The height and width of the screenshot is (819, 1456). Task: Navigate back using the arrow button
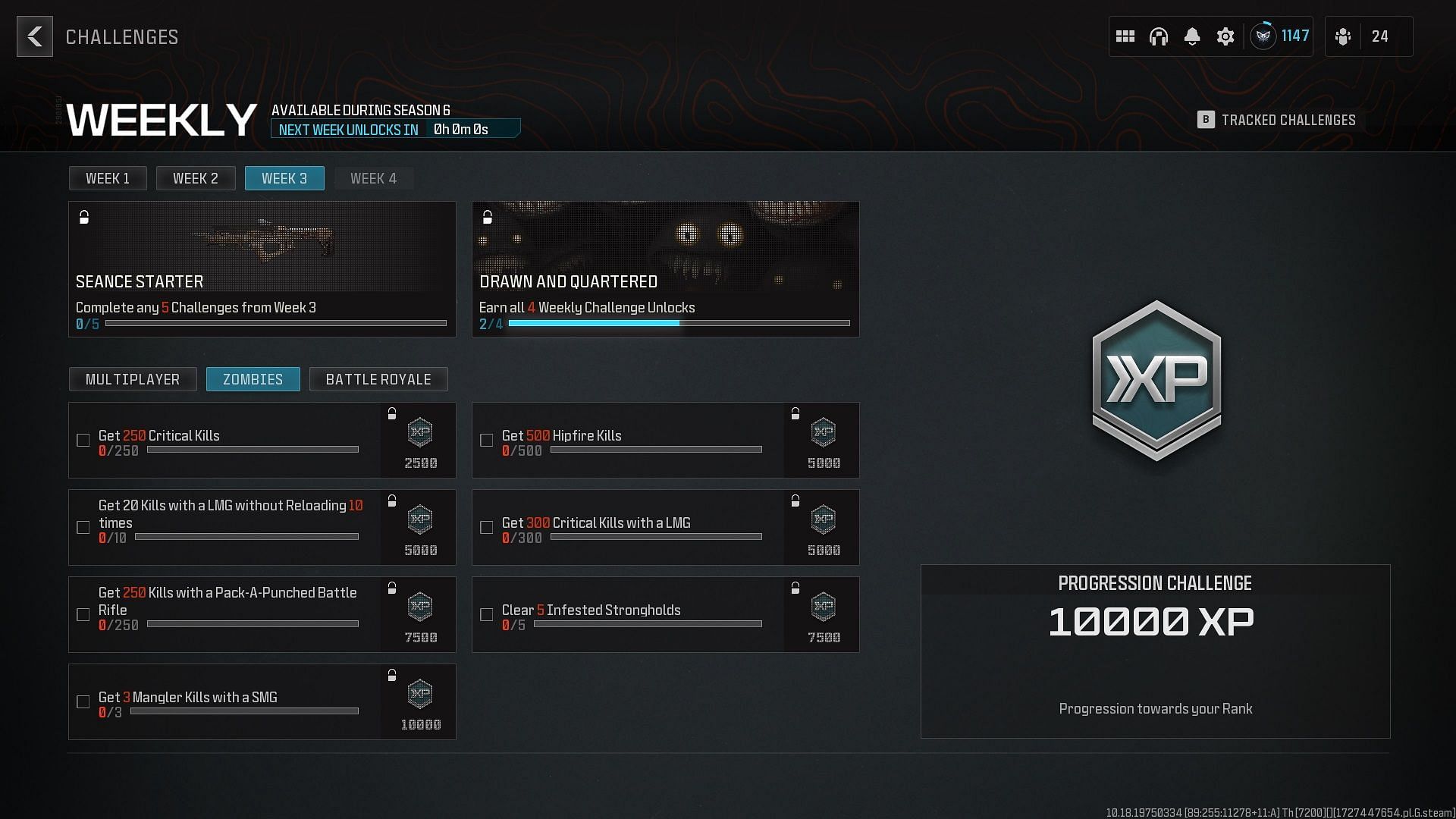click(35, 37)
